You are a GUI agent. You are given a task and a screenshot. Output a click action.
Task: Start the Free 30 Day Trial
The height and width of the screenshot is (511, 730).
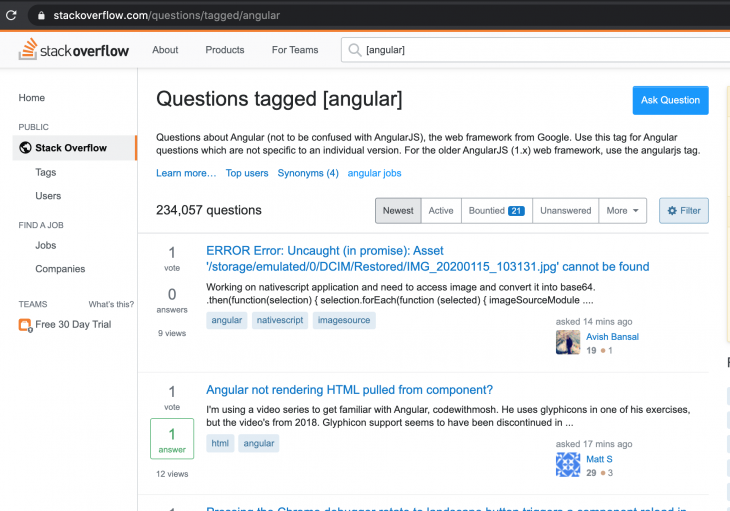[73, 324]
